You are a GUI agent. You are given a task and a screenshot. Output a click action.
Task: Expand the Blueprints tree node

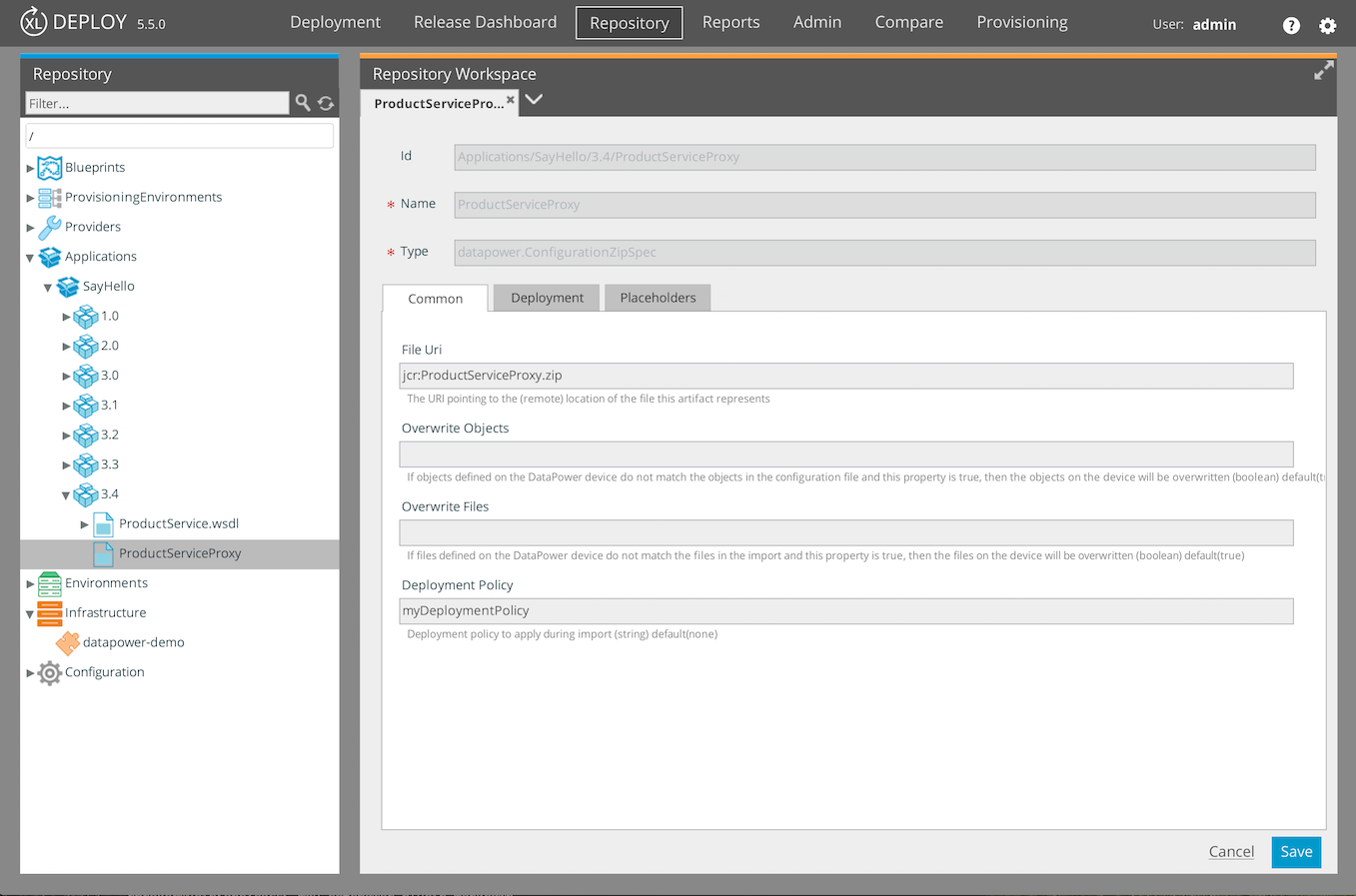click(30, 169)
